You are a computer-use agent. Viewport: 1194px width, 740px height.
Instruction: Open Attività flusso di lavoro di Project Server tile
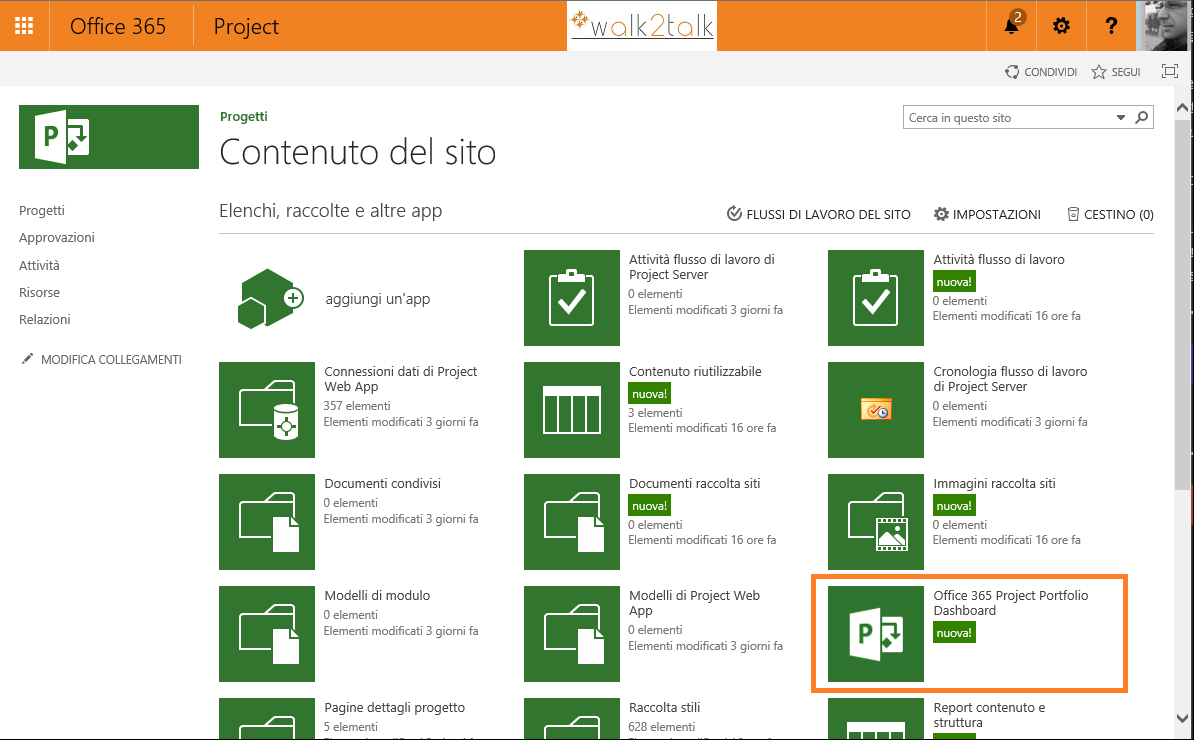[x=572, y=298]
